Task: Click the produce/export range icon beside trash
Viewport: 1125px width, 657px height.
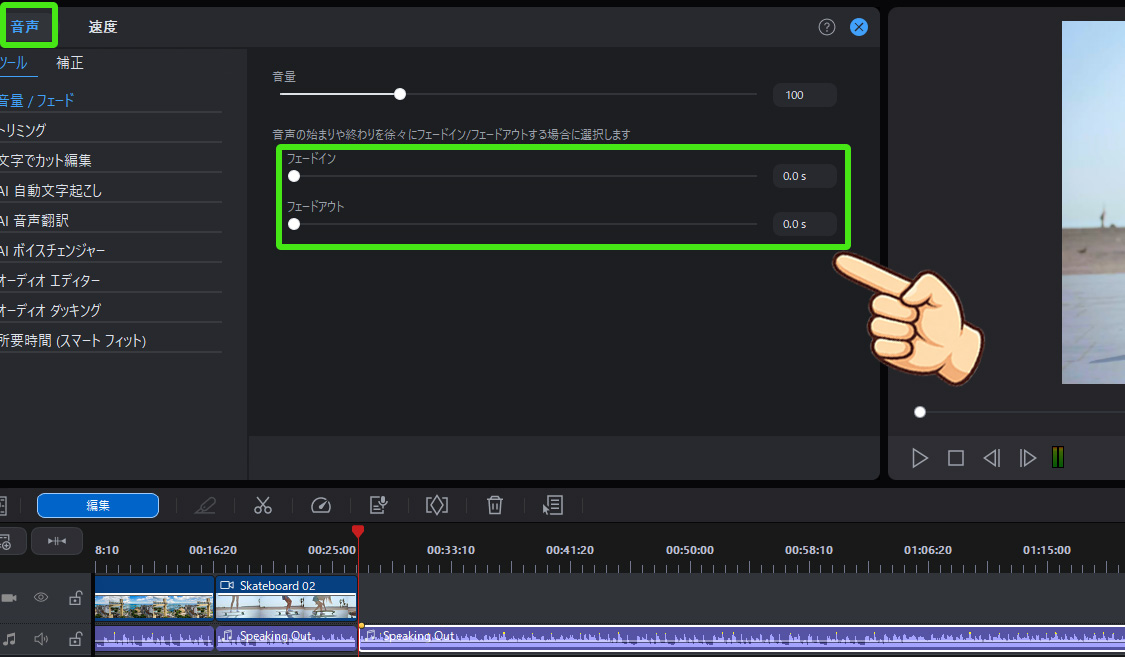Action: click(x=553, y=505)
